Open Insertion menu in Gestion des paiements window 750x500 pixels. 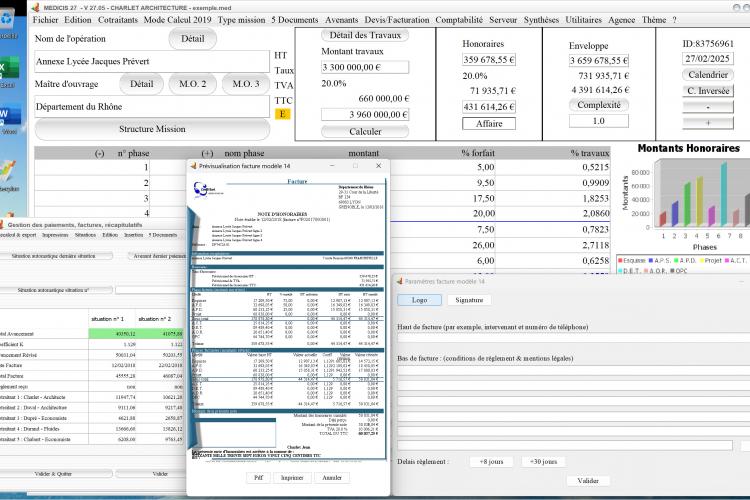[133, 235]
